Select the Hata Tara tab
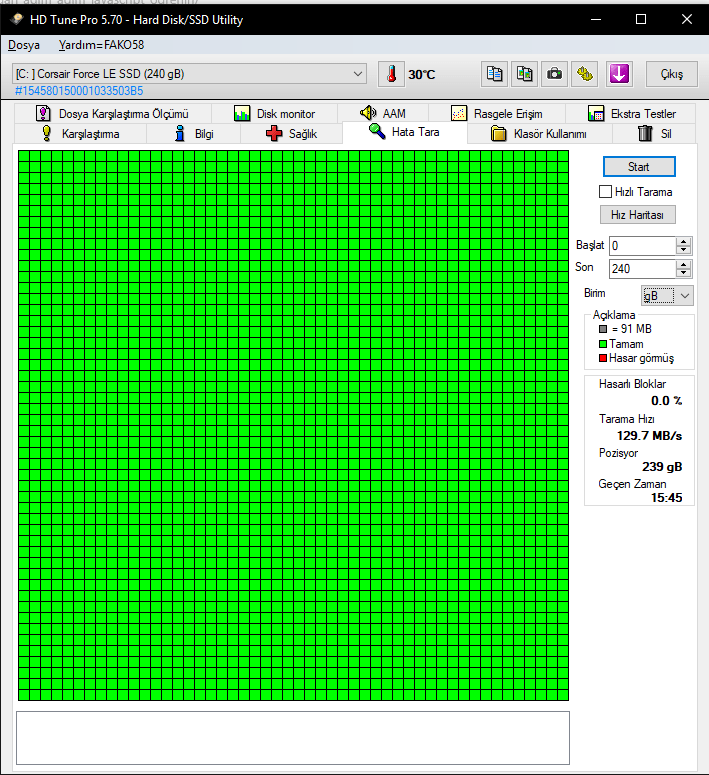This screenshot has height=775, width=709. coord(404,132)
